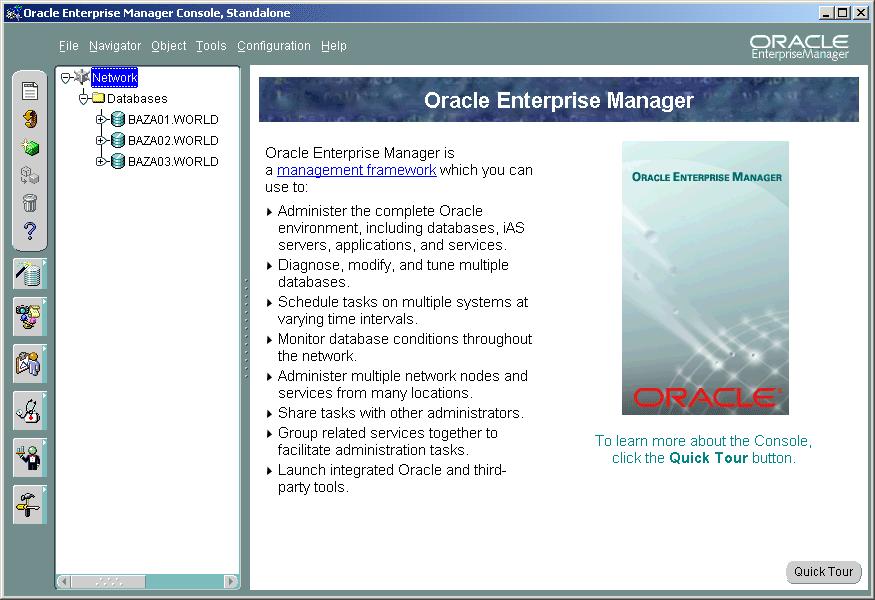Open the Configuration menu
Screen dimensions: 875x600
pyautogui.click(x=273, y=46)
